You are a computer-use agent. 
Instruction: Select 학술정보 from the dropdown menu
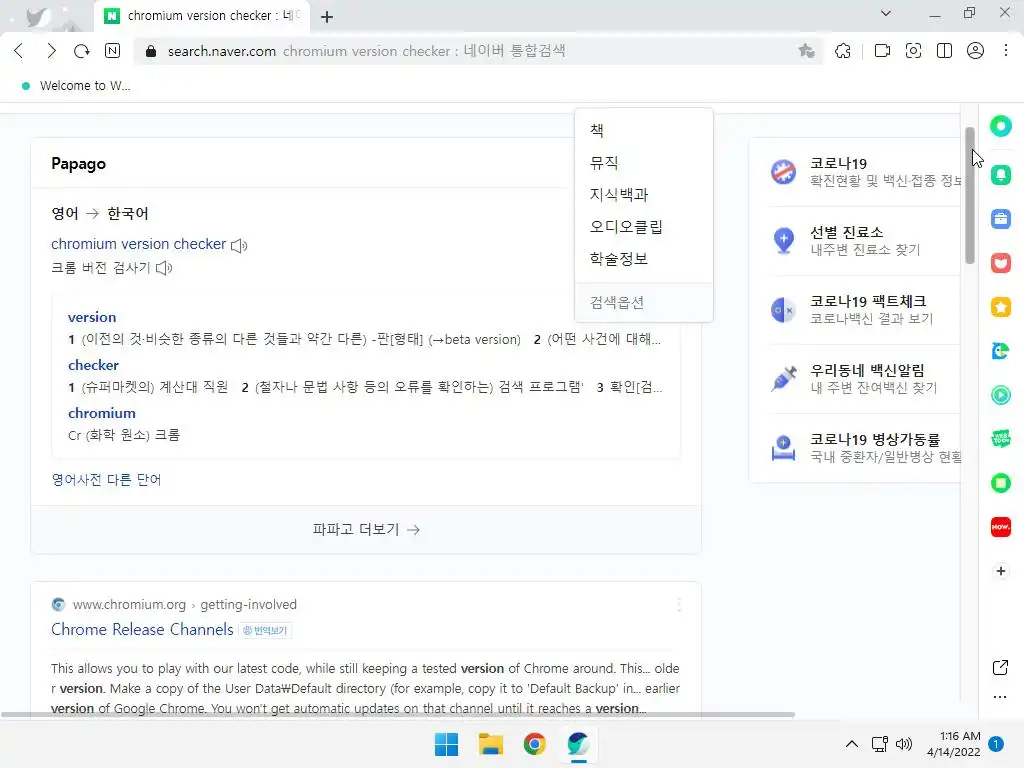643,258
